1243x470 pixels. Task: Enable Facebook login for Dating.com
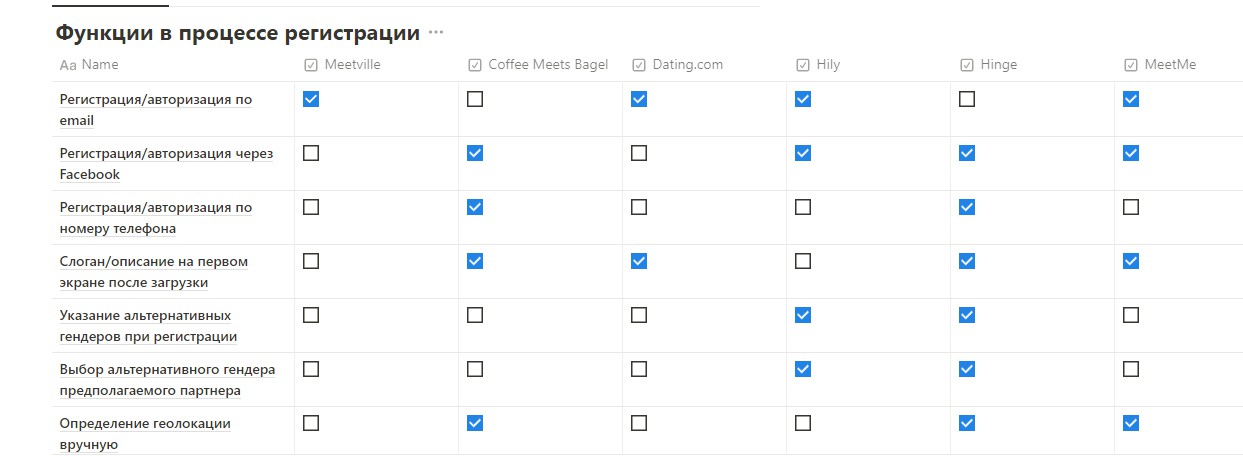tap(639, 153)
